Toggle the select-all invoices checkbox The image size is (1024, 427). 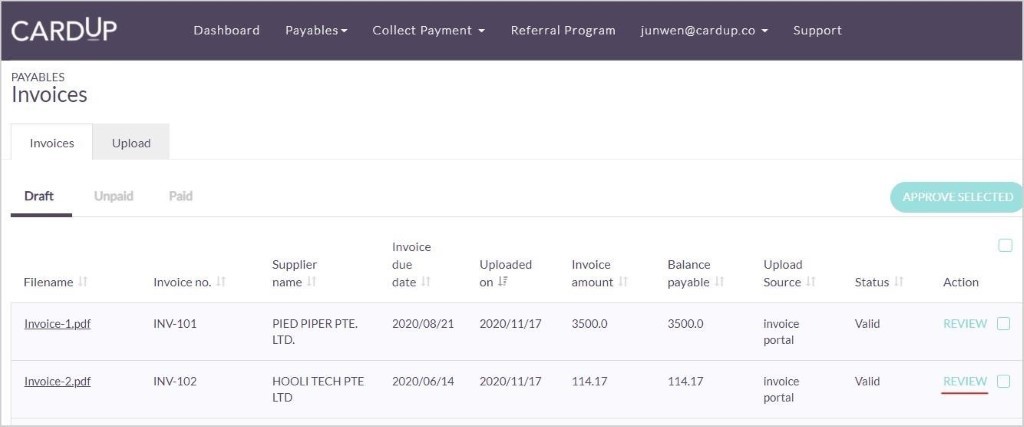click(1005, 246)
